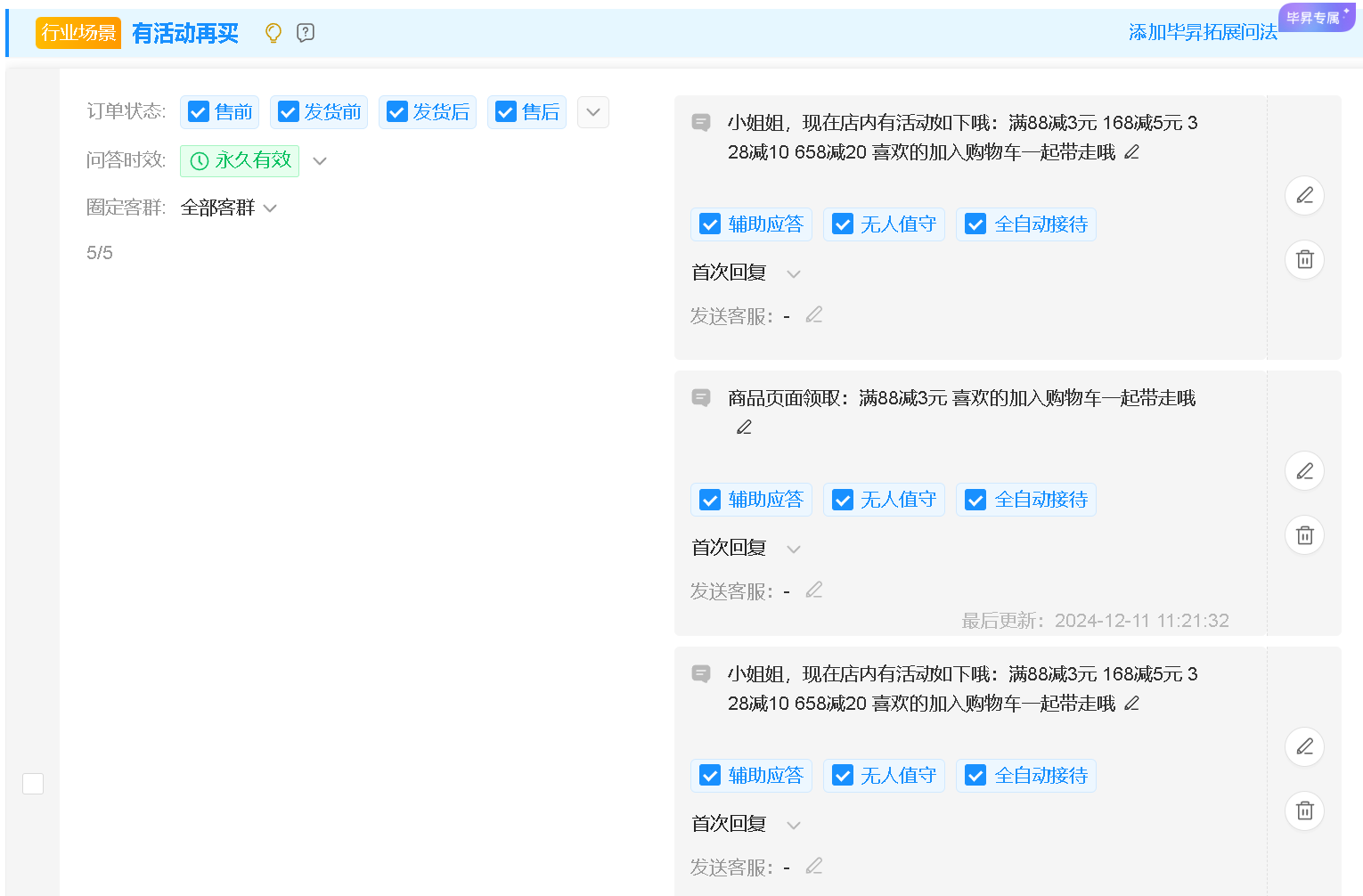Click message bubble icon of 商品页面领取 reply

pos(701,398)
